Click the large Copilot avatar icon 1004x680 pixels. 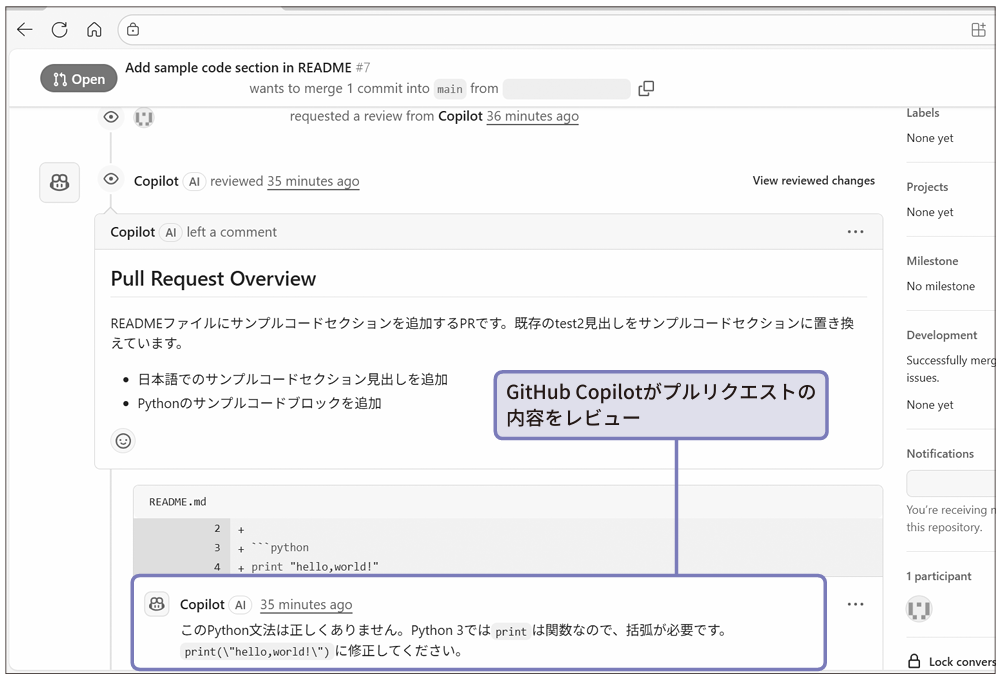click(60, 182)
